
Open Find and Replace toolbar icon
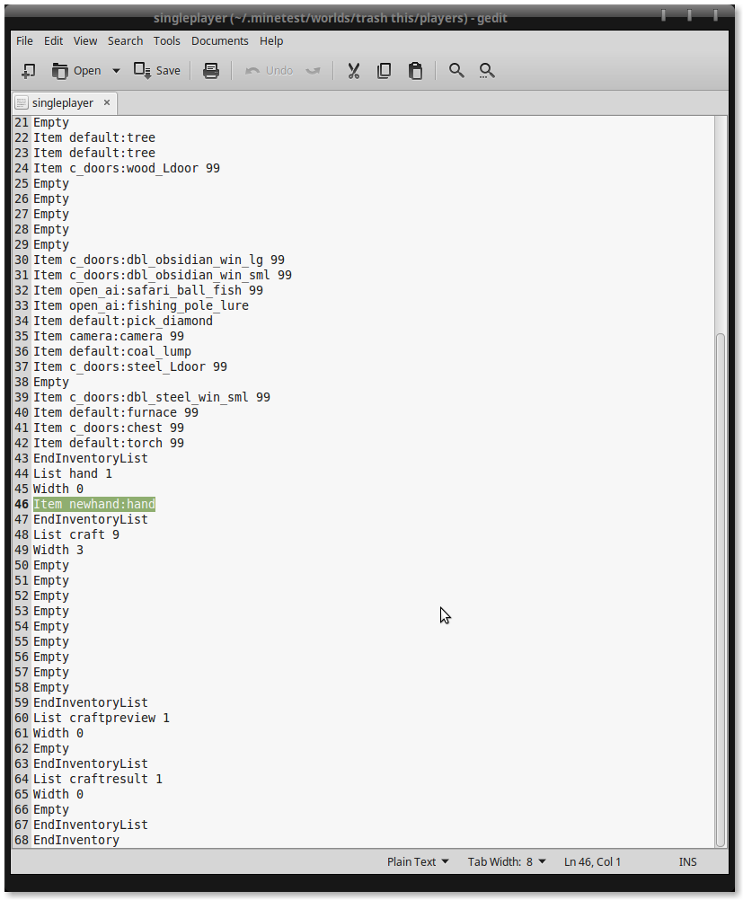487,71
